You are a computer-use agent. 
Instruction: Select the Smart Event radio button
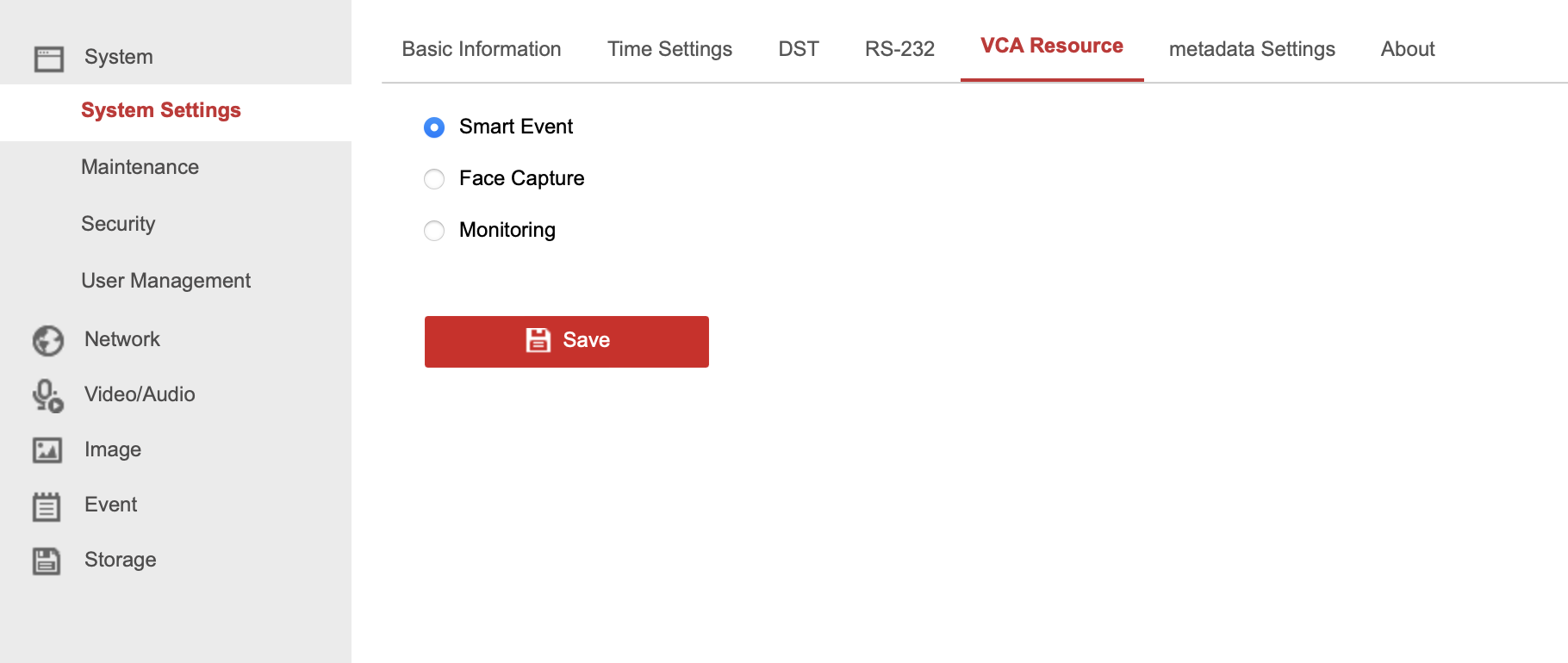(434, 127)
